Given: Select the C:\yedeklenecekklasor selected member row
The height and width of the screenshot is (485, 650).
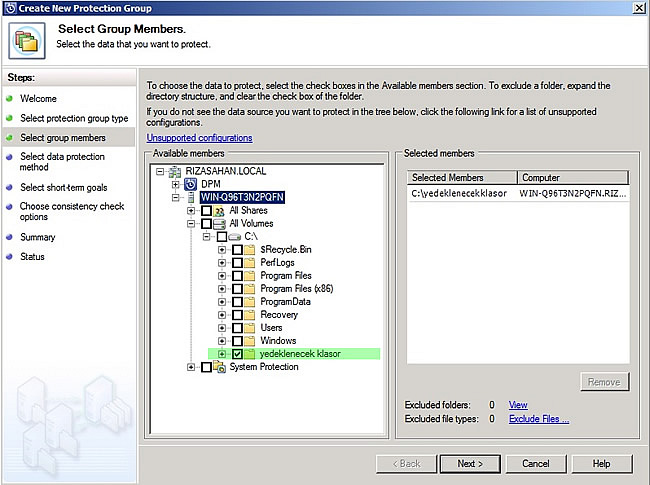Looking at the screenshot, I should pos(460,192).
